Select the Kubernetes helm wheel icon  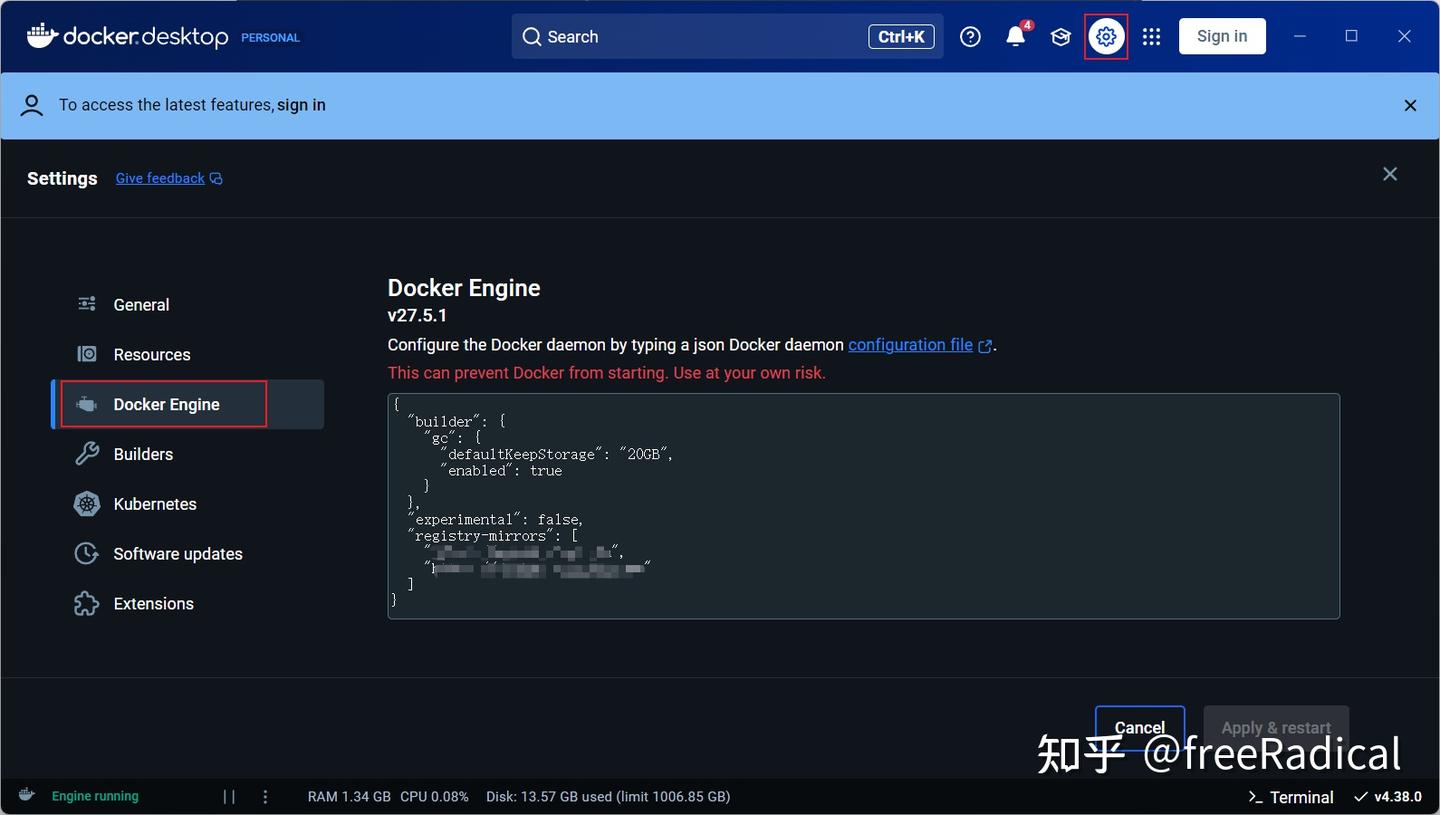coord(87,503)
